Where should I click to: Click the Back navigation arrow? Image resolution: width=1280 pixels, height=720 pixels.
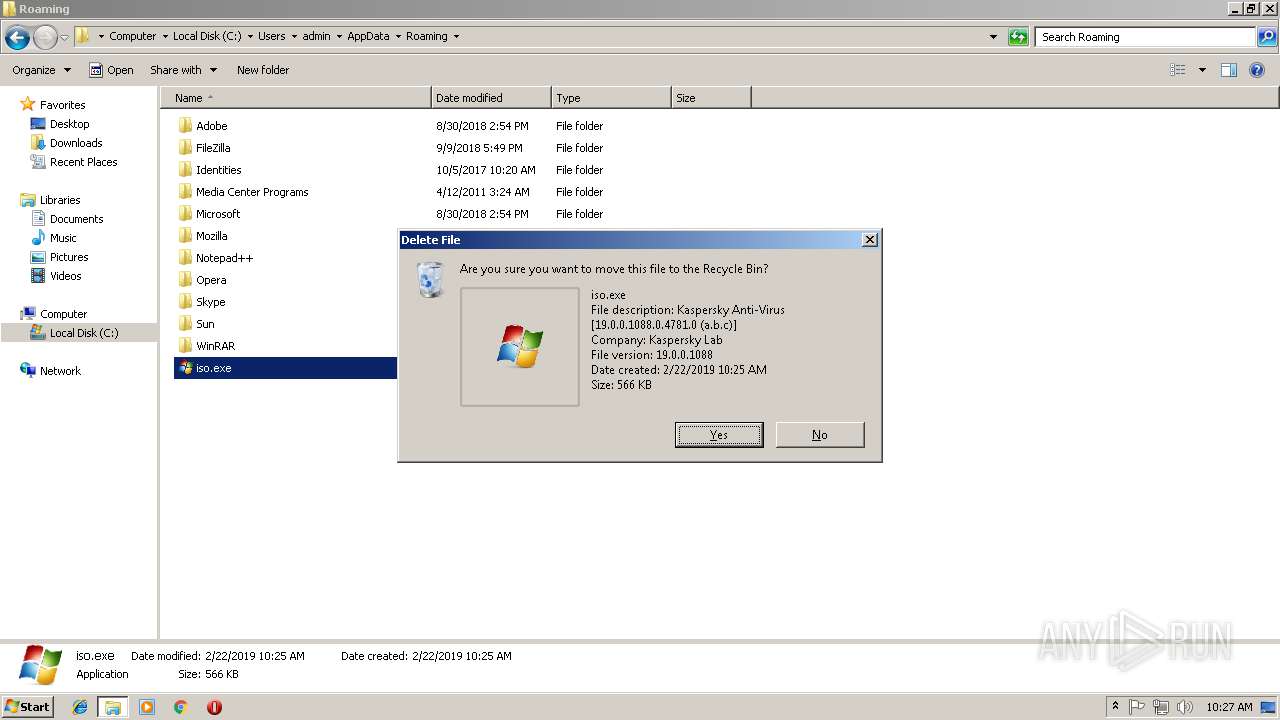17,38
